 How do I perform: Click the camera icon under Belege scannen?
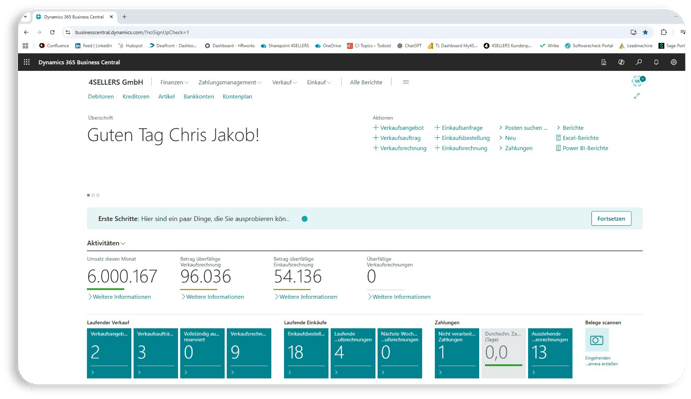(597, 340)
